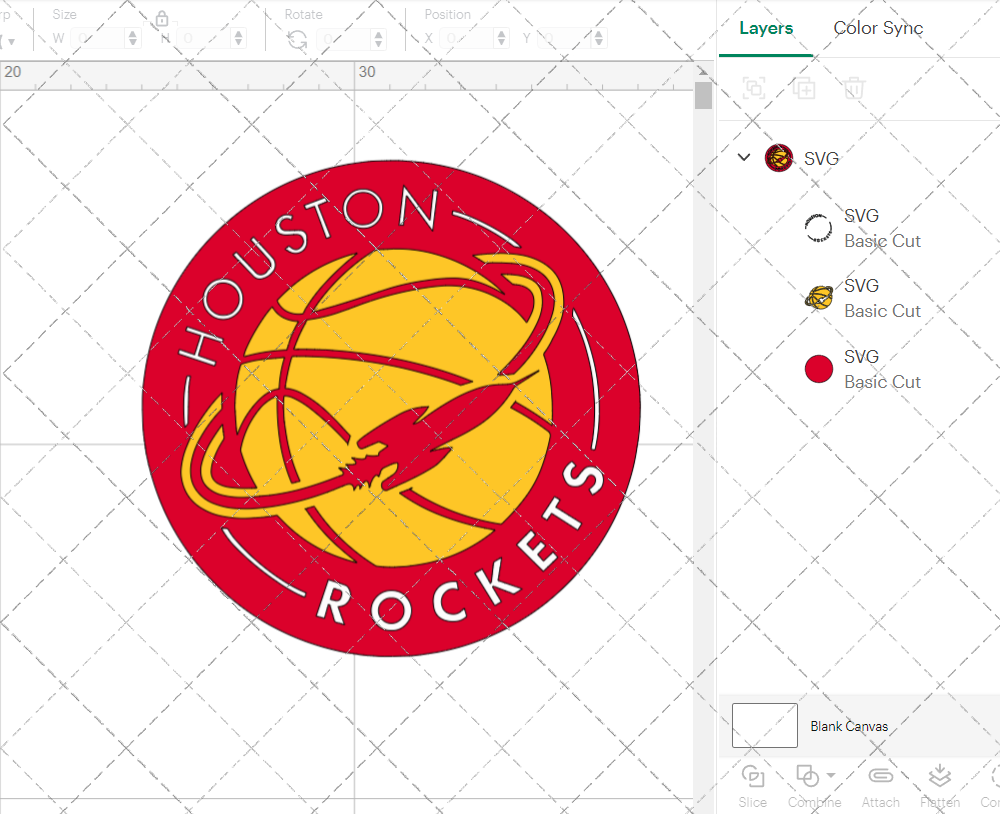Click the Height size input field
Screen dimensions: 1000x814
point(205,38)
